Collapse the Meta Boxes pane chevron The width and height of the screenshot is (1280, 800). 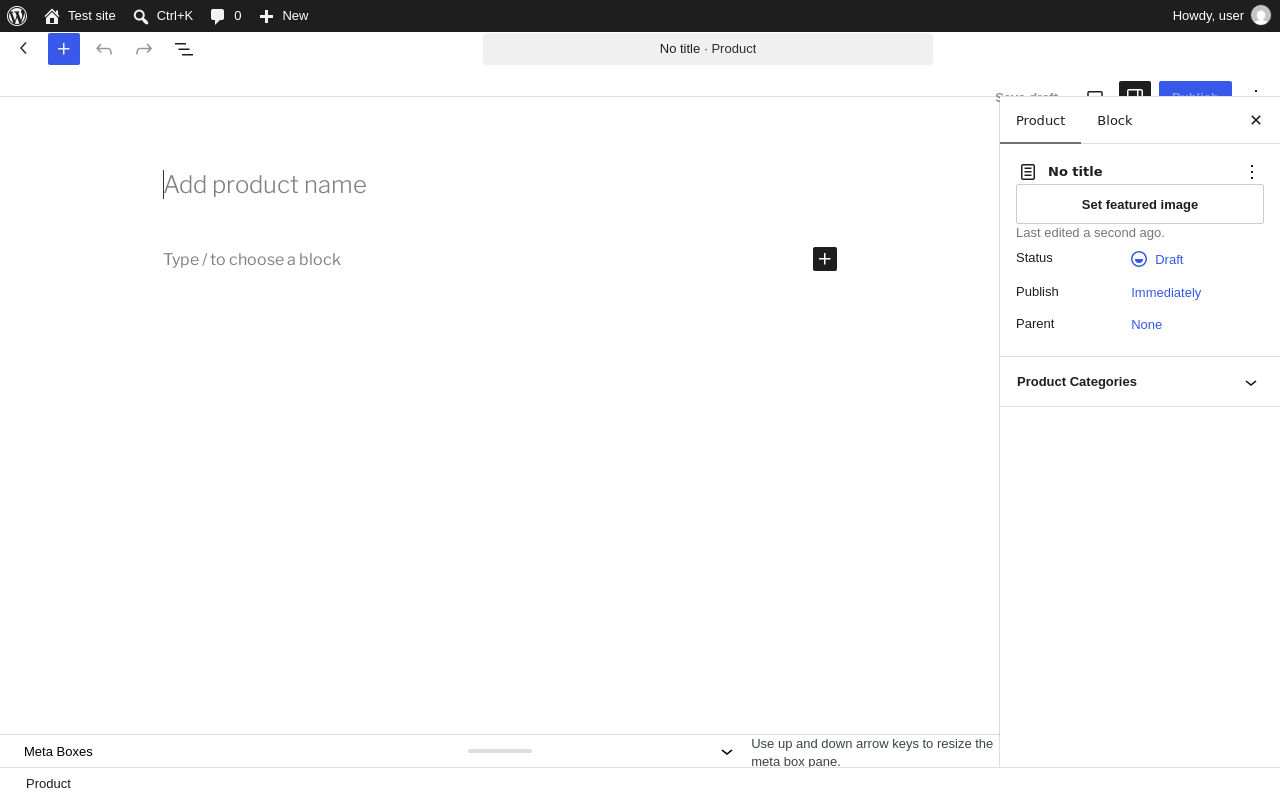point(727,752)
